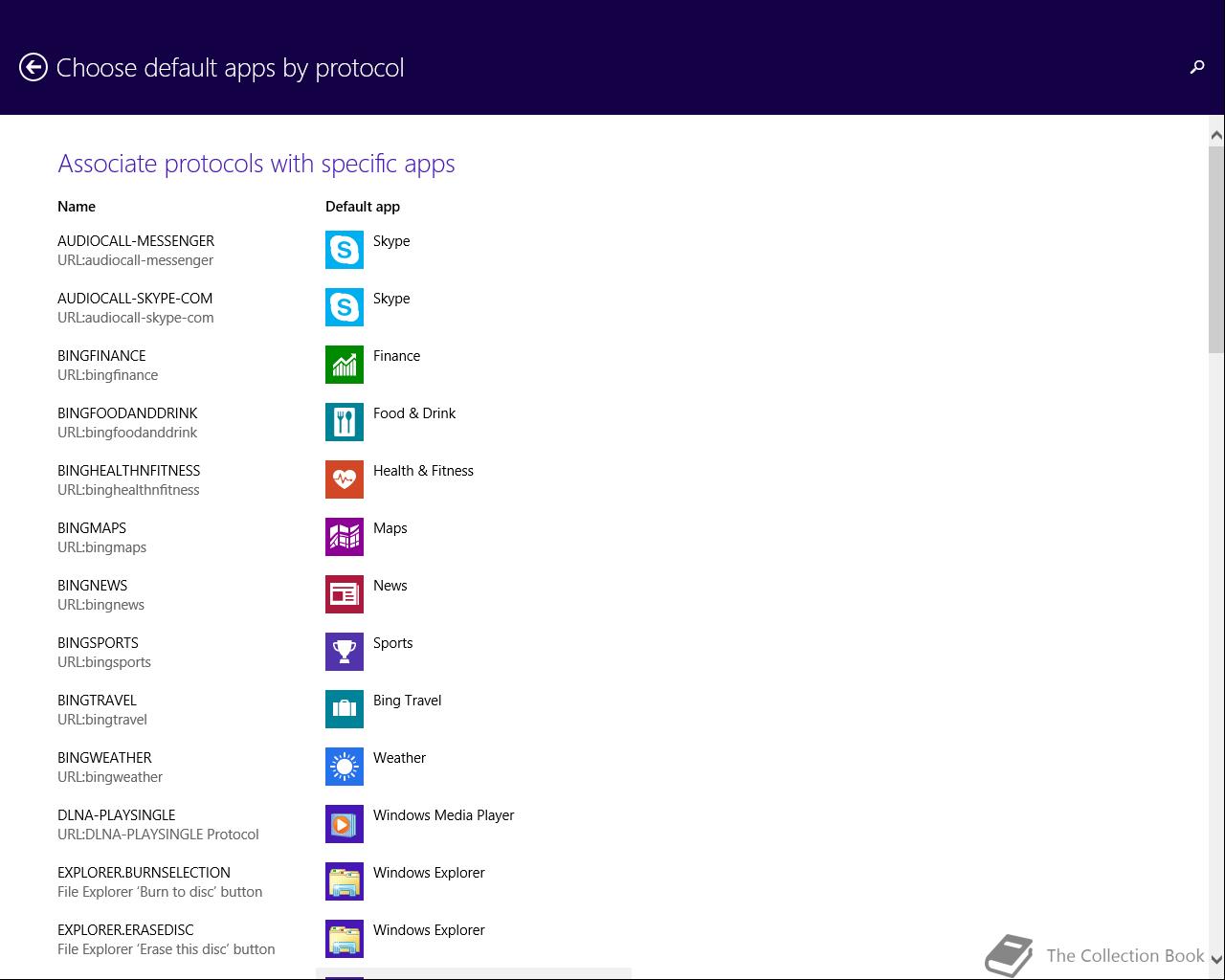
Task: Click the Weather sun icon
Action: [x=345, y=767]
